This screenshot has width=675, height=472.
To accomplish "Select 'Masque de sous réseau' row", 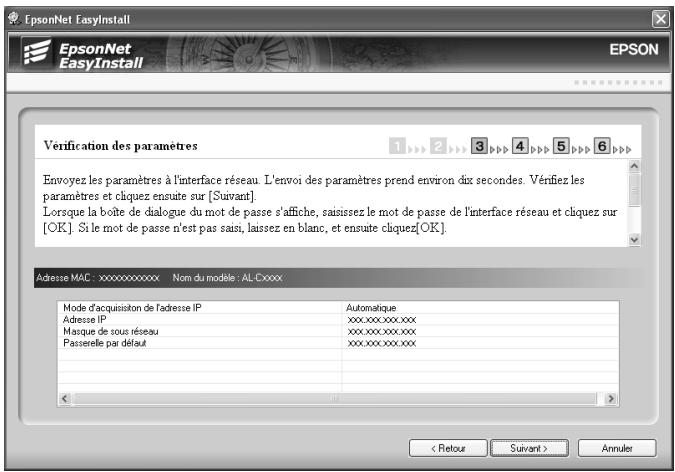I will pos(338,331).
